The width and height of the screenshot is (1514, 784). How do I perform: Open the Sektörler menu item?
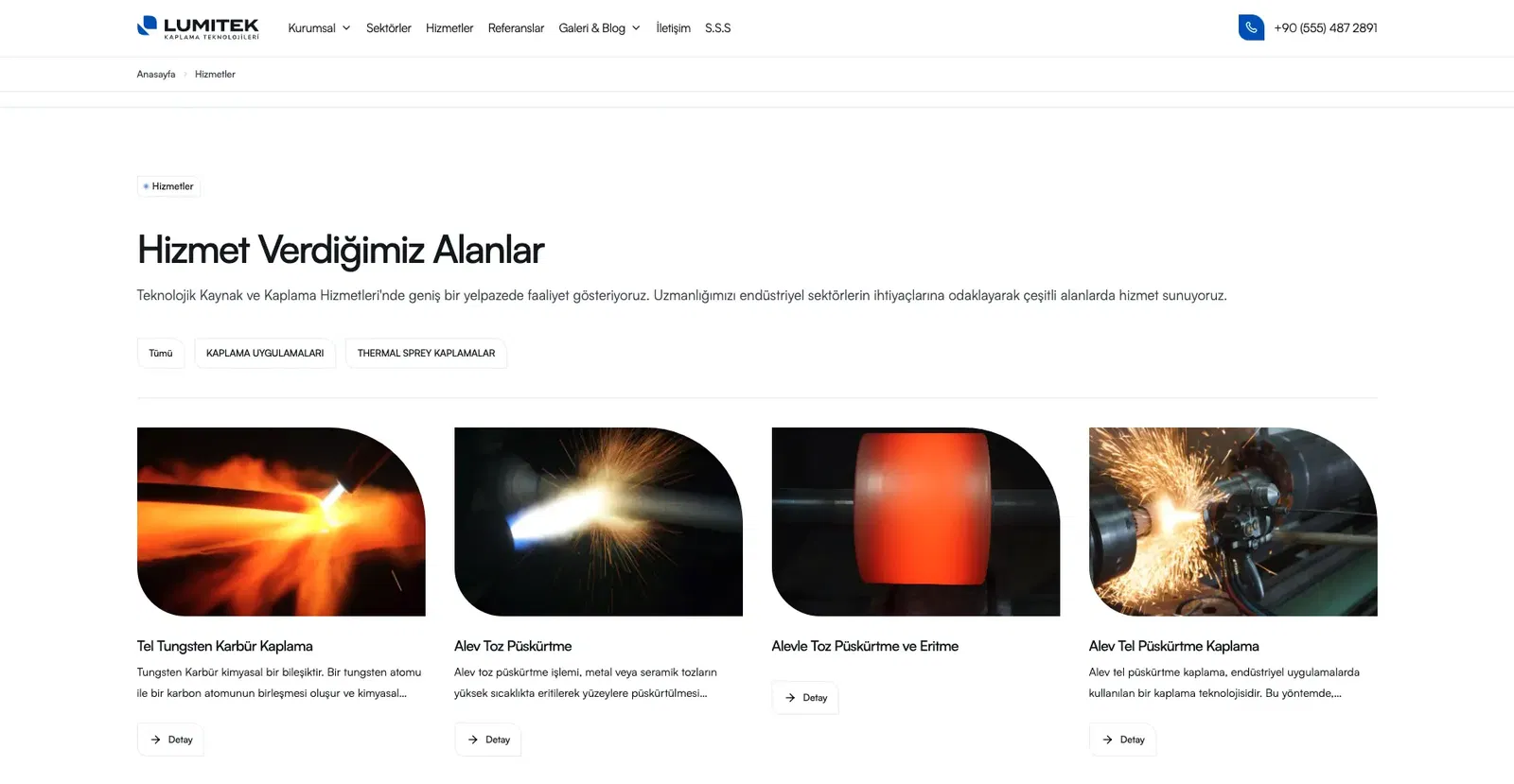coord(389,28)
